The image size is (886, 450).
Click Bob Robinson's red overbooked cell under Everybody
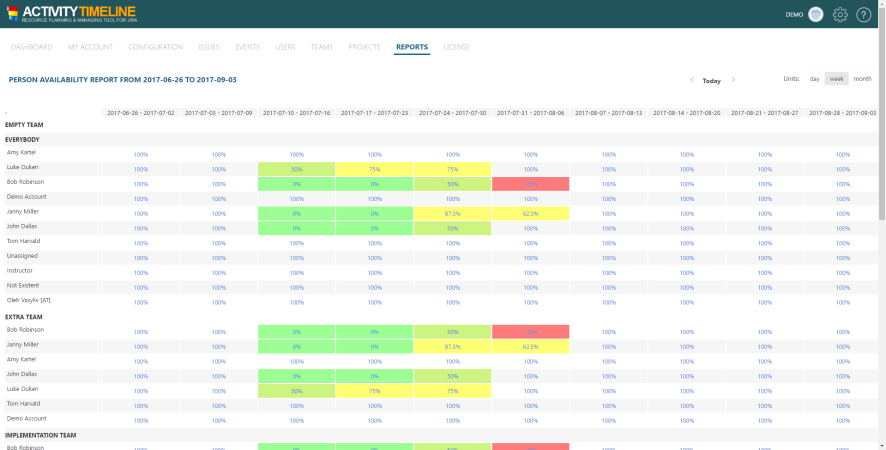point(530,184)
